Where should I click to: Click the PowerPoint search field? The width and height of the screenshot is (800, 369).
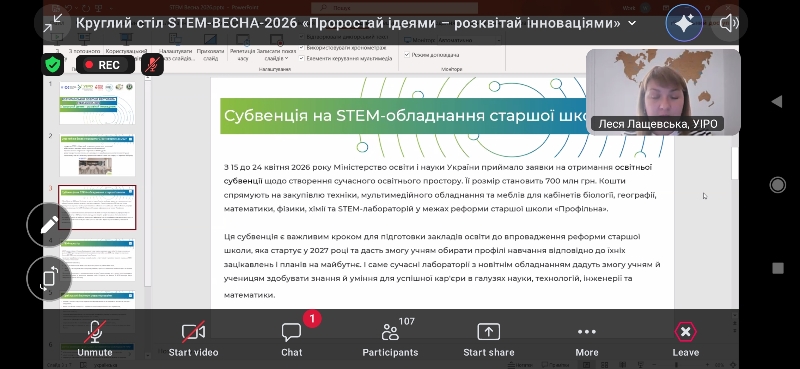coord(395,8)
